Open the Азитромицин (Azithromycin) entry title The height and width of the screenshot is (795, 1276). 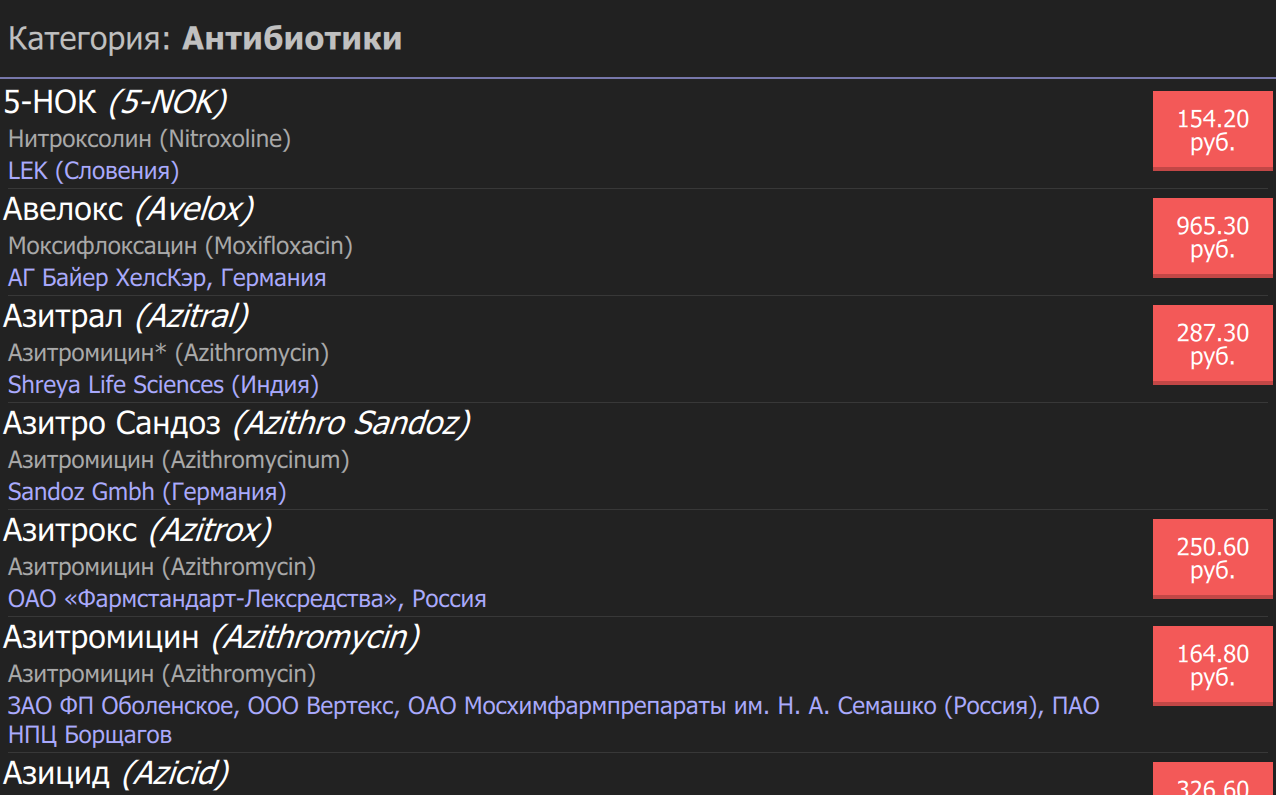point(211,637)
